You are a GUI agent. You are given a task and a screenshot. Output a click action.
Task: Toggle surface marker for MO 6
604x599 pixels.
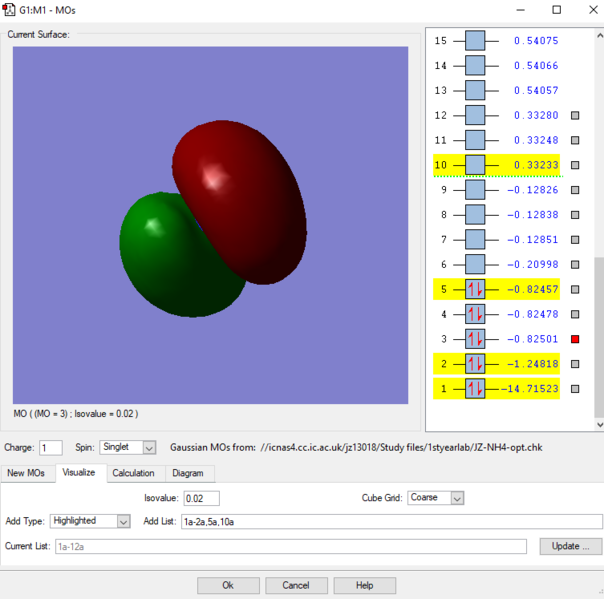tap(575, 265)
